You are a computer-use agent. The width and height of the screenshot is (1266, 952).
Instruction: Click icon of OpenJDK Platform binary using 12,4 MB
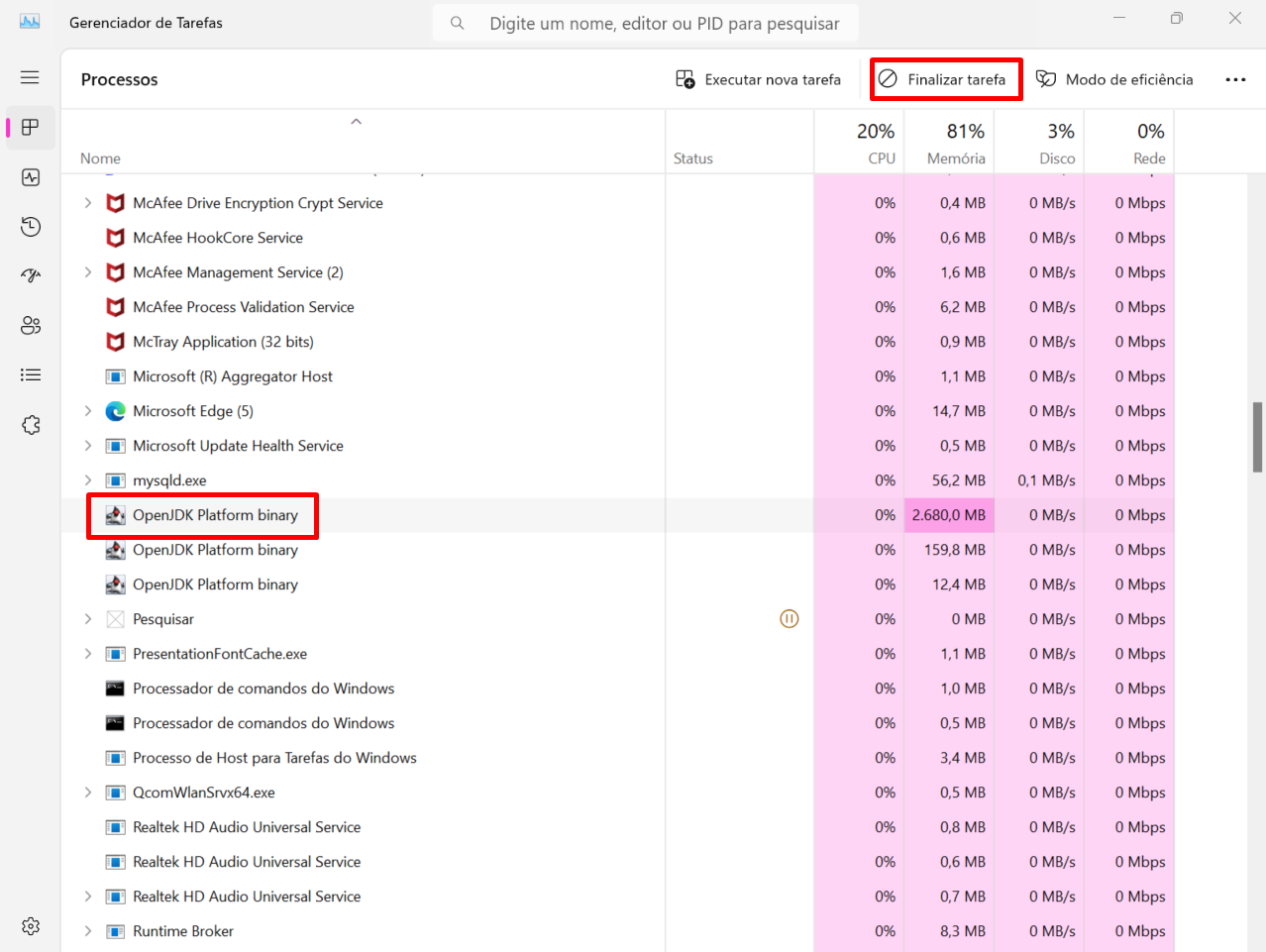[x=116, y=584]
